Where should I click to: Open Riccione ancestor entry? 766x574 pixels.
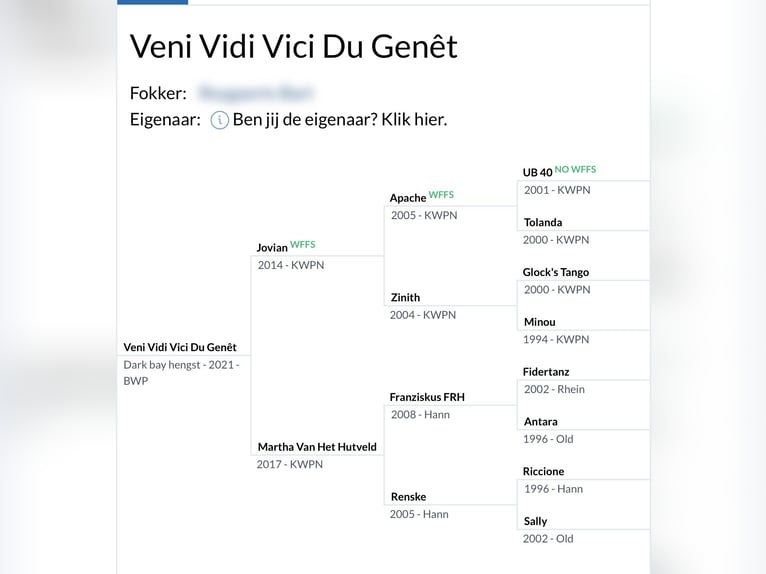coord(544,471)
